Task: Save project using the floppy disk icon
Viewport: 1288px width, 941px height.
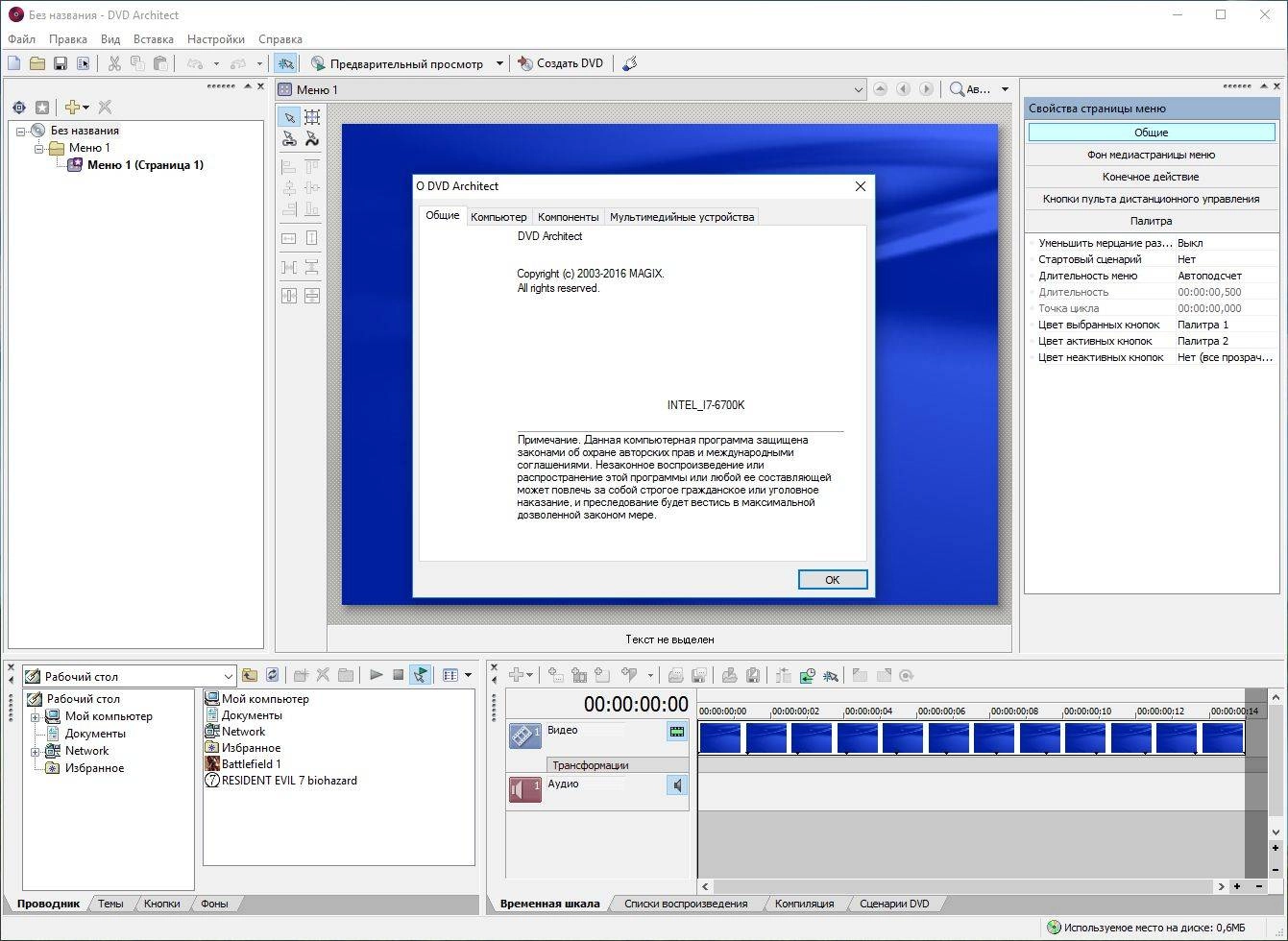Action: (61, 63)
